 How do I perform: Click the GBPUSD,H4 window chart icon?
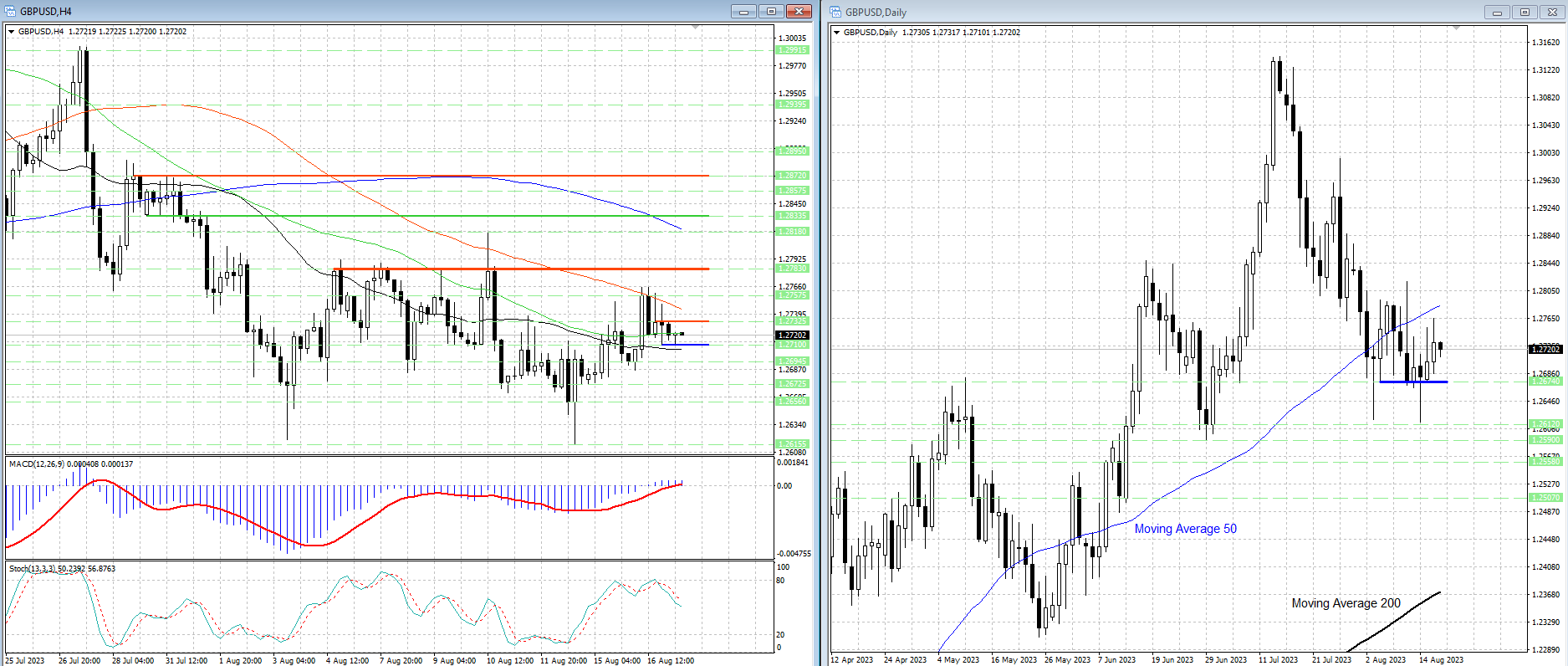[x=10, y=12]
